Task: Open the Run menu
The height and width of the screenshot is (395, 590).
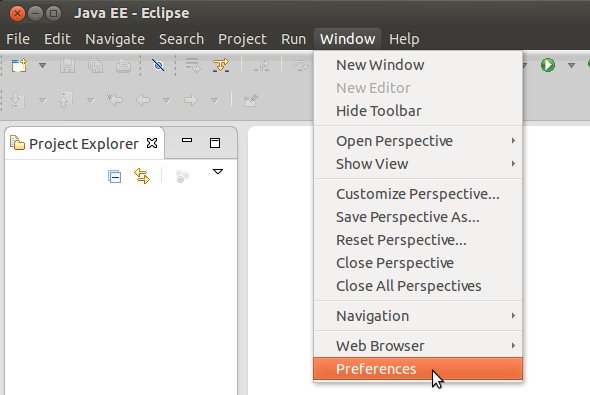Action: pos(293,39)
